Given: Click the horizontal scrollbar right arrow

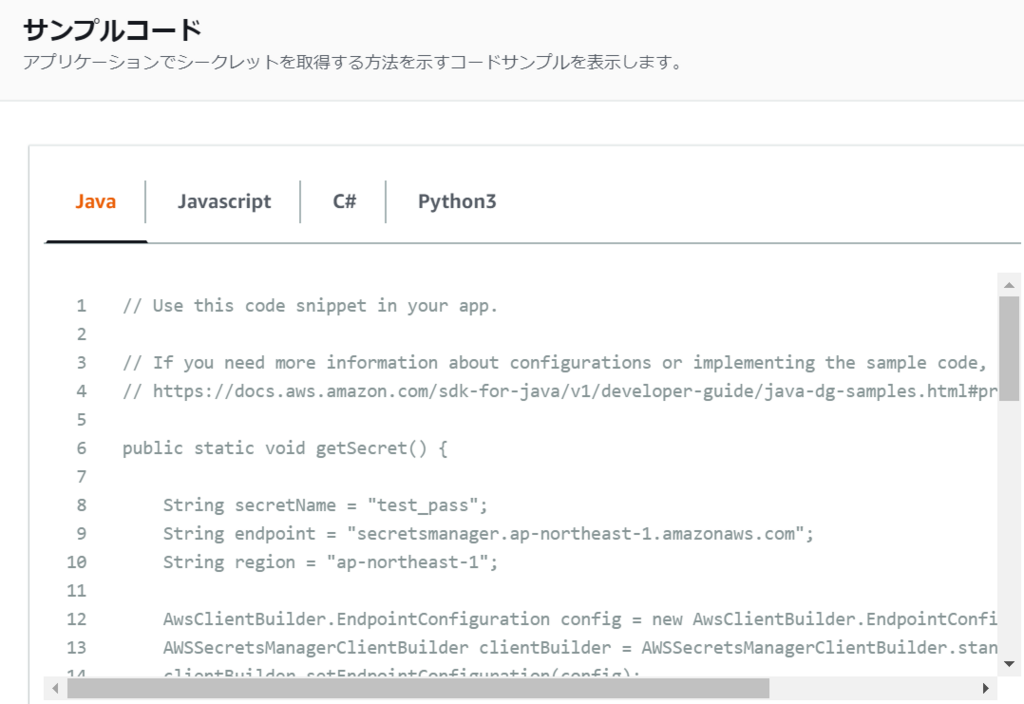Looking at the screenshot, I should pyautogui.click(x=986, y=688).
